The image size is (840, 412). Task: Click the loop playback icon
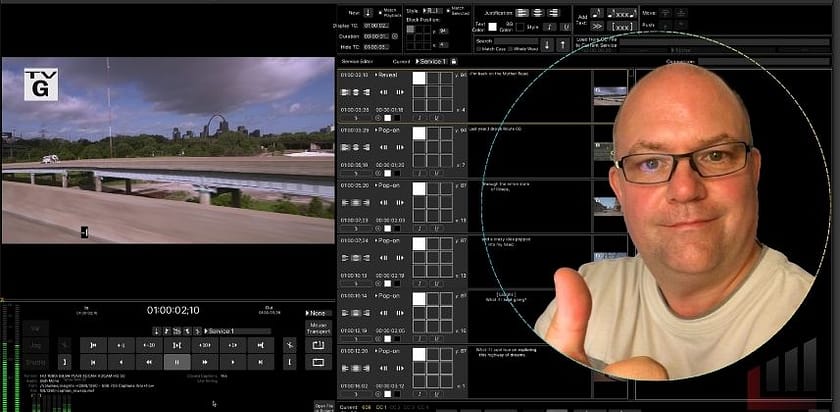(318, 346)
